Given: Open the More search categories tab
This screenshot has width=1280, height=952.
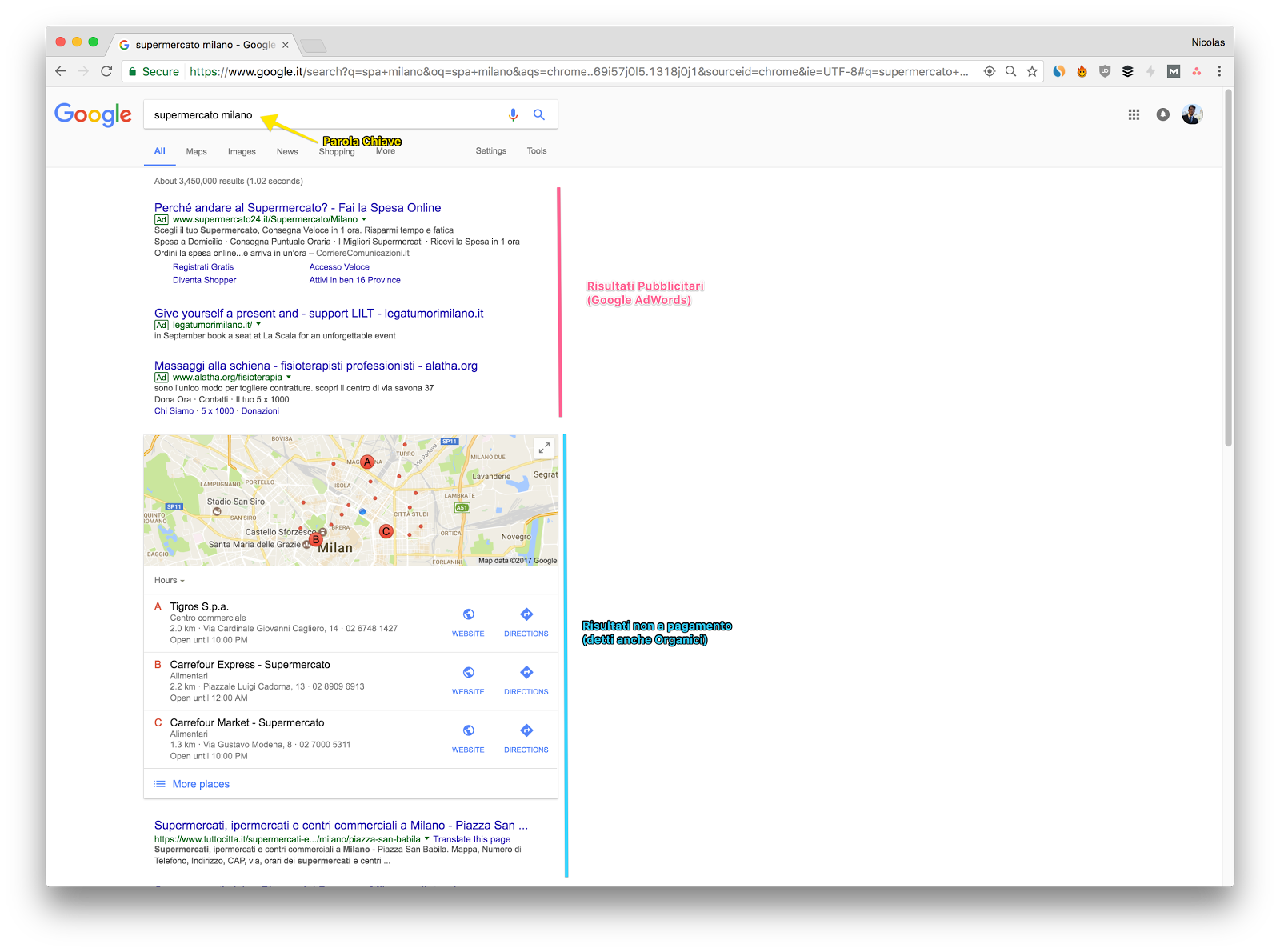Looking at the screenshot, I should tap(386, 151).
